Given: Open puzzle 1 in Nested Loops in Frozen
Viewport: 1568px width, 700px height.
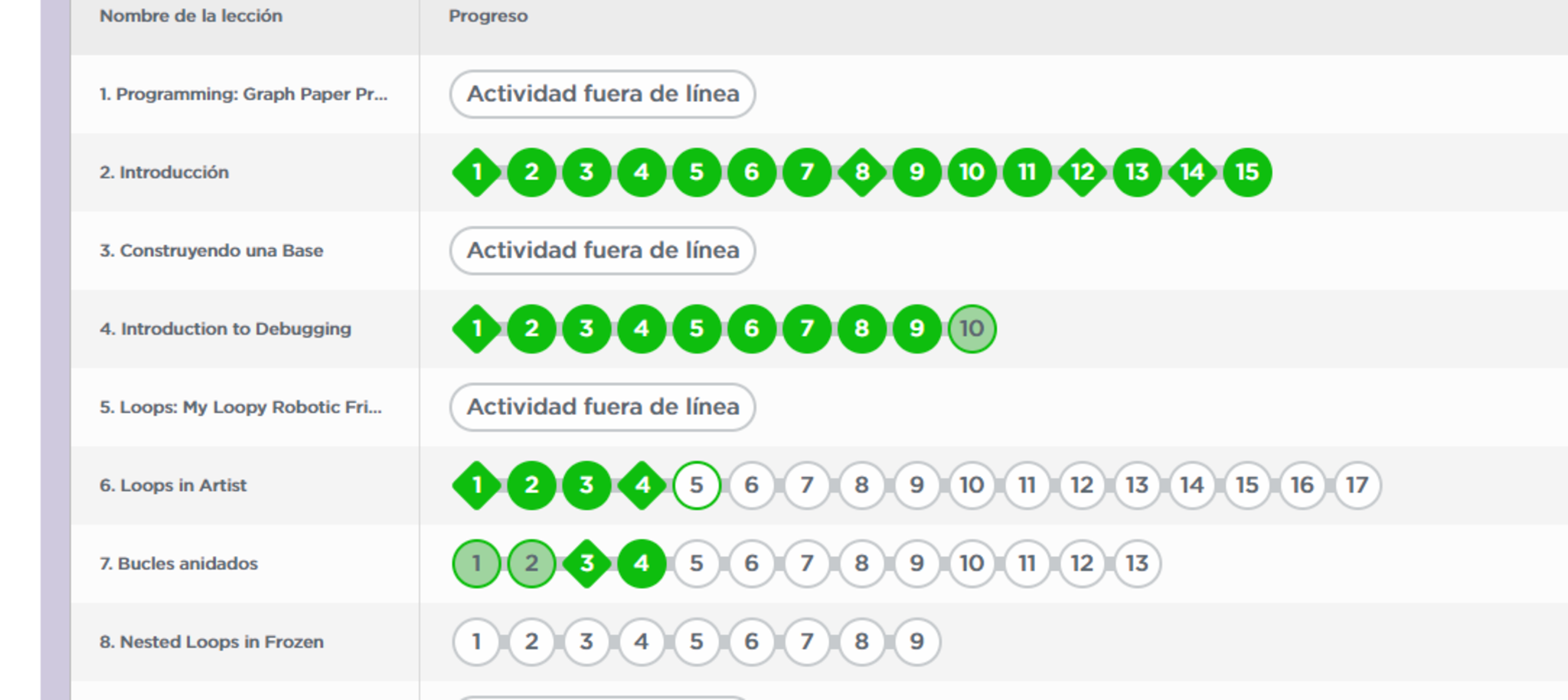Looking at the screenshot, I should 476,642.
